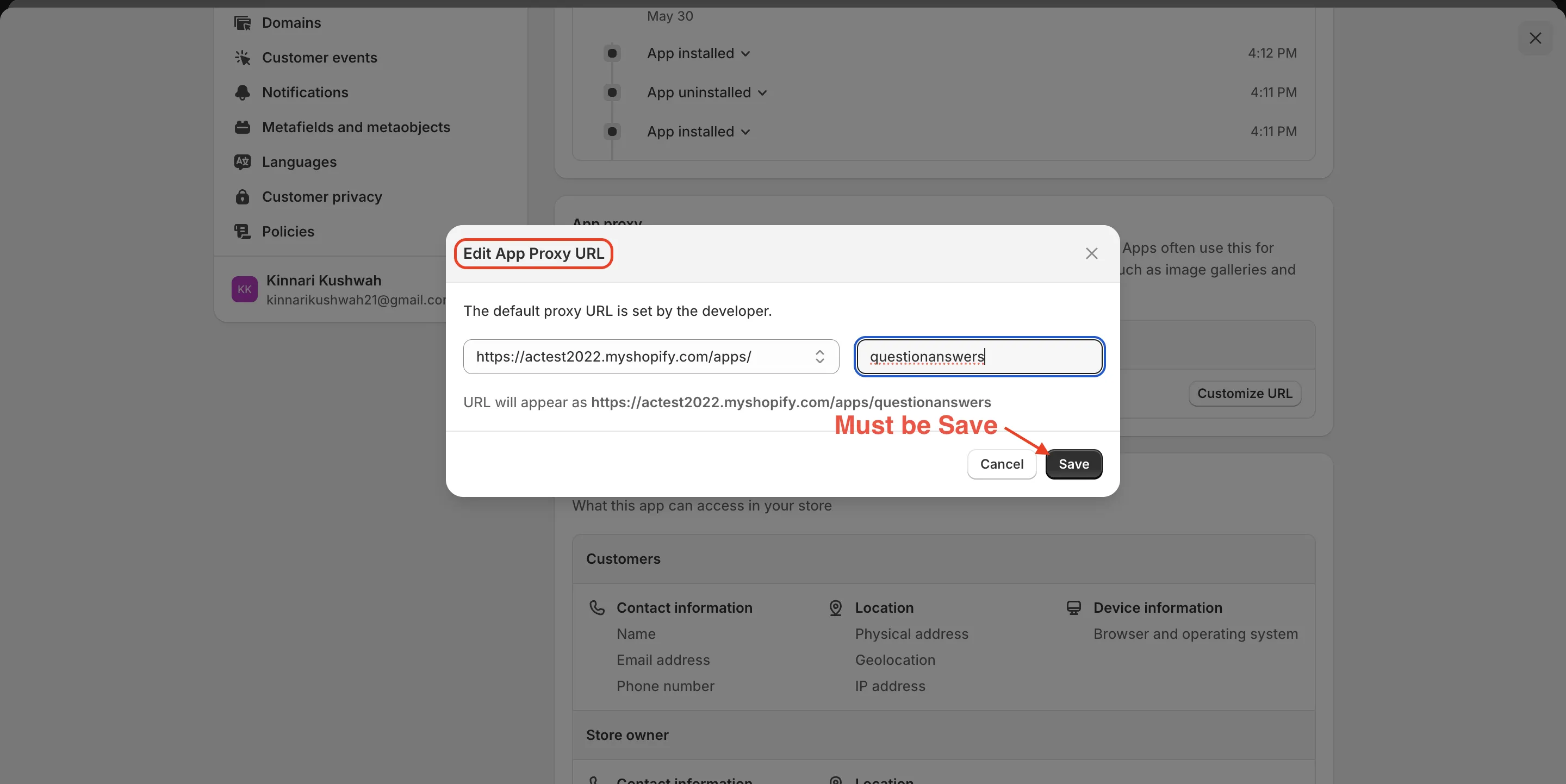1566x784 pixels.
Task: Open Domains settings via its icon
Action: tap(243, 23)
